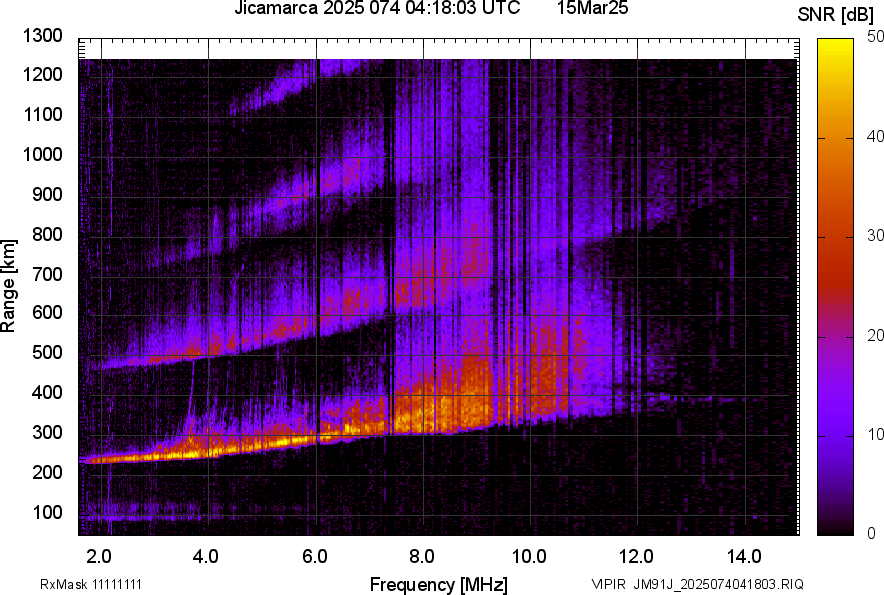The height and width of the screenshot is (595, 884).
Task: Click the colorbar tick value 20
Action: [x=876, y=335]
